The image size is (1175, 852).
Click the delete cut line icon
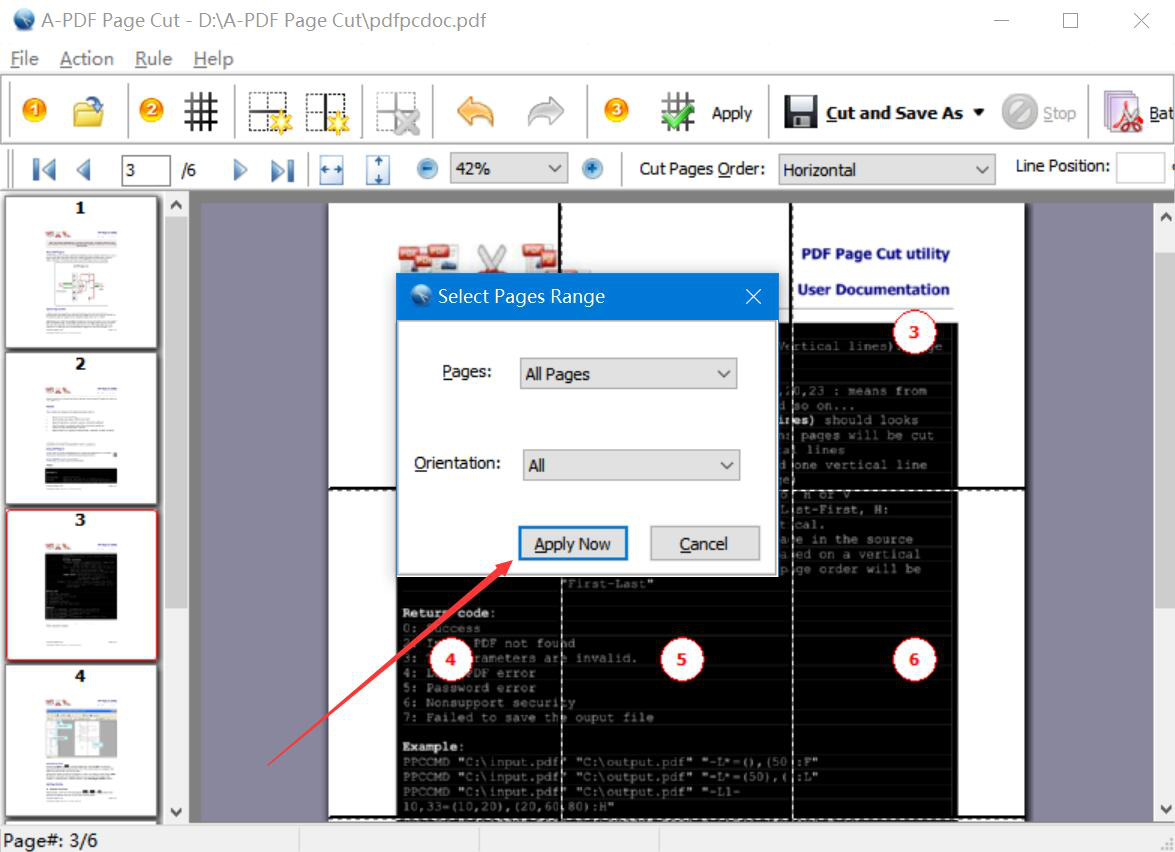(398, 112)
